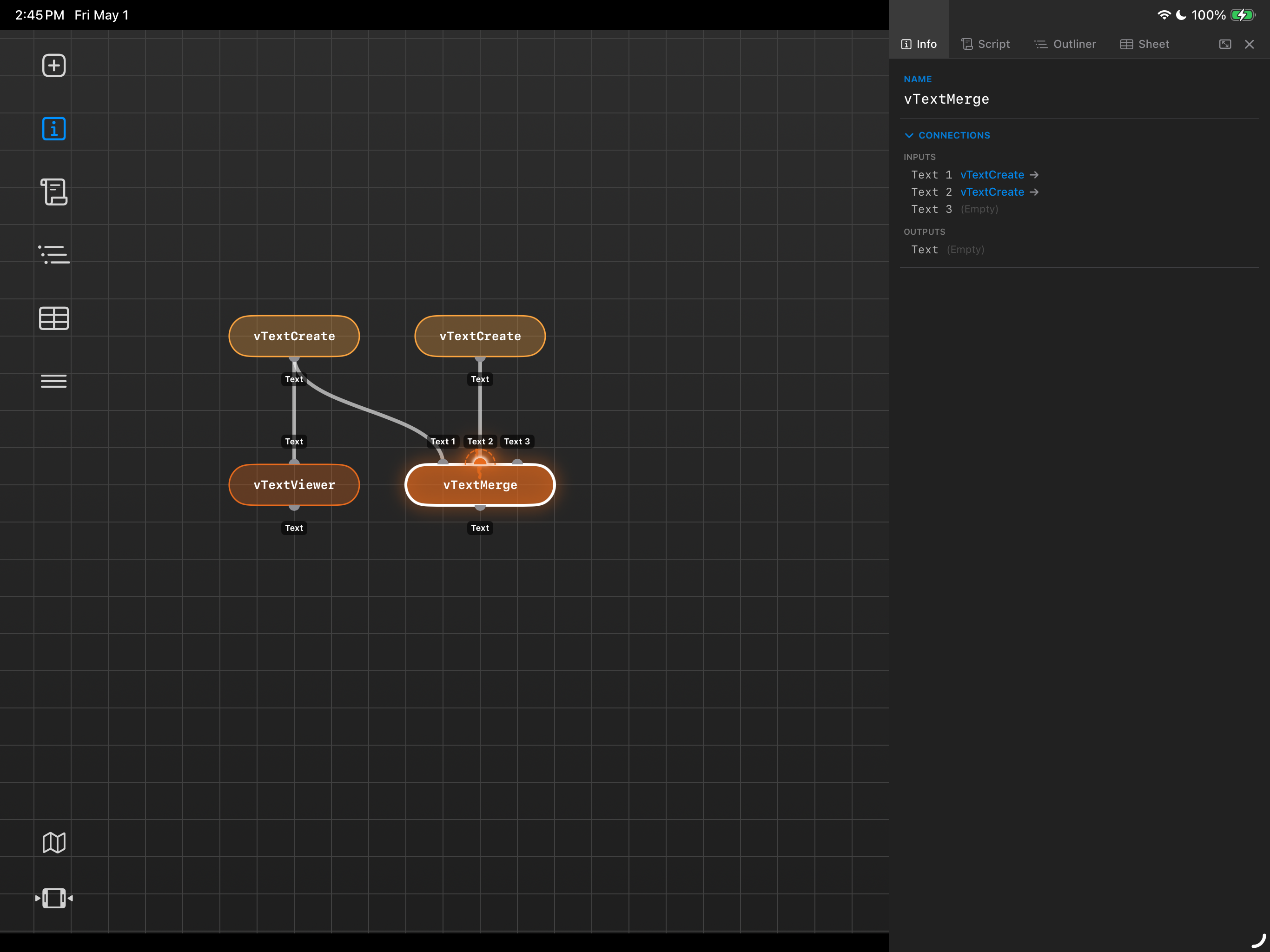Click the Text 3 input port label

(x=517, y=441)
